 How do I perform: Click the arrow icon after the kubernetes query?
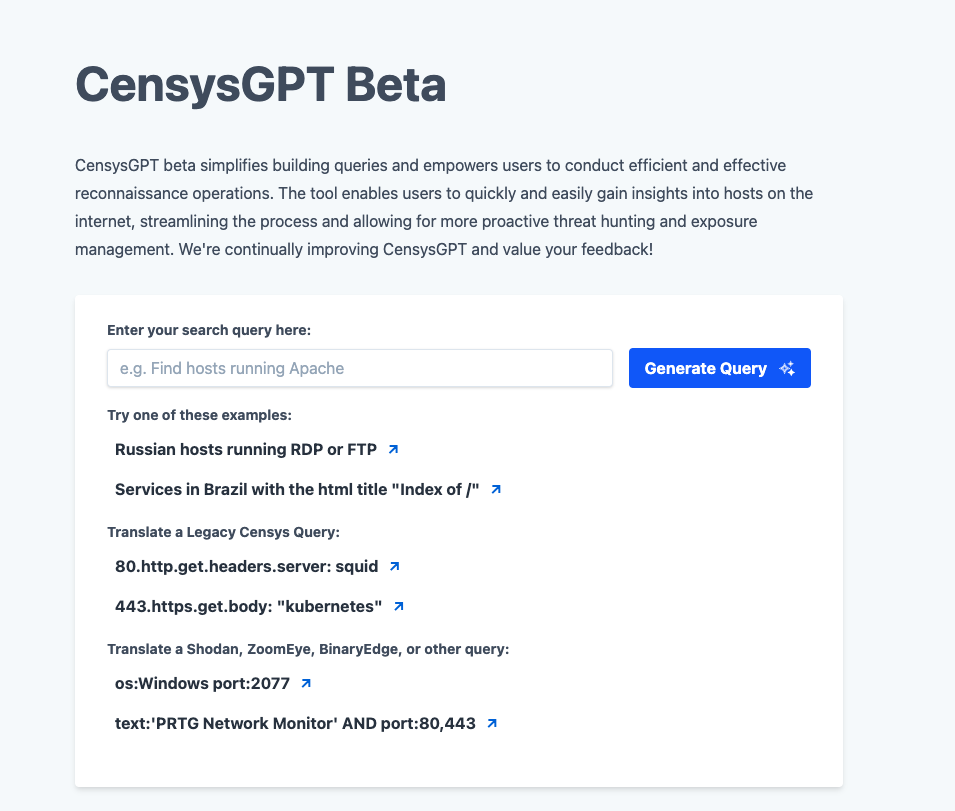click(x=398, y=606)
